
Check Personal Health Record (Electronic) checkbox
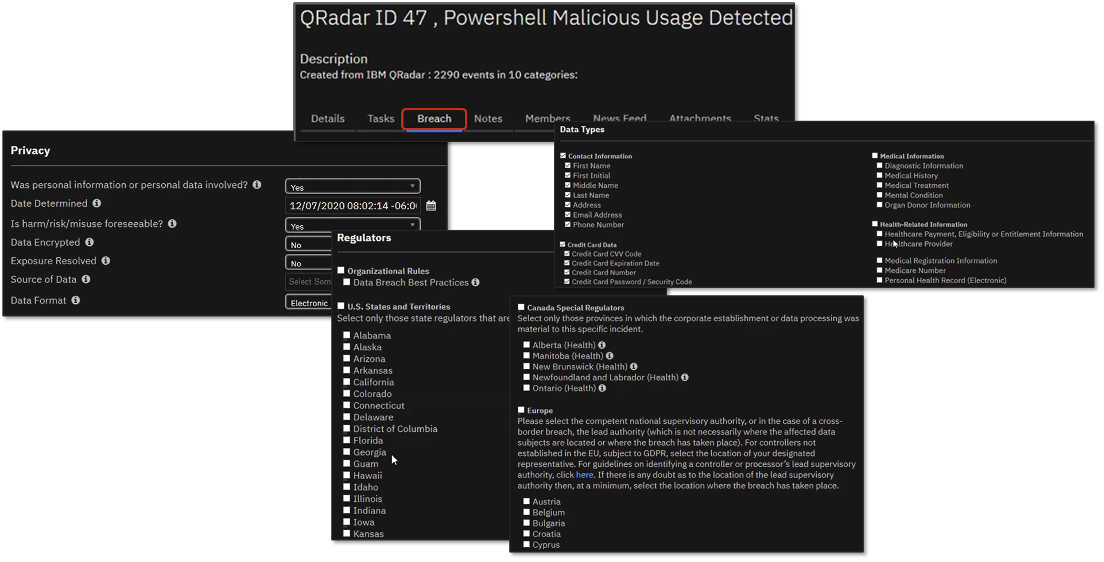[x=879, y=280]
